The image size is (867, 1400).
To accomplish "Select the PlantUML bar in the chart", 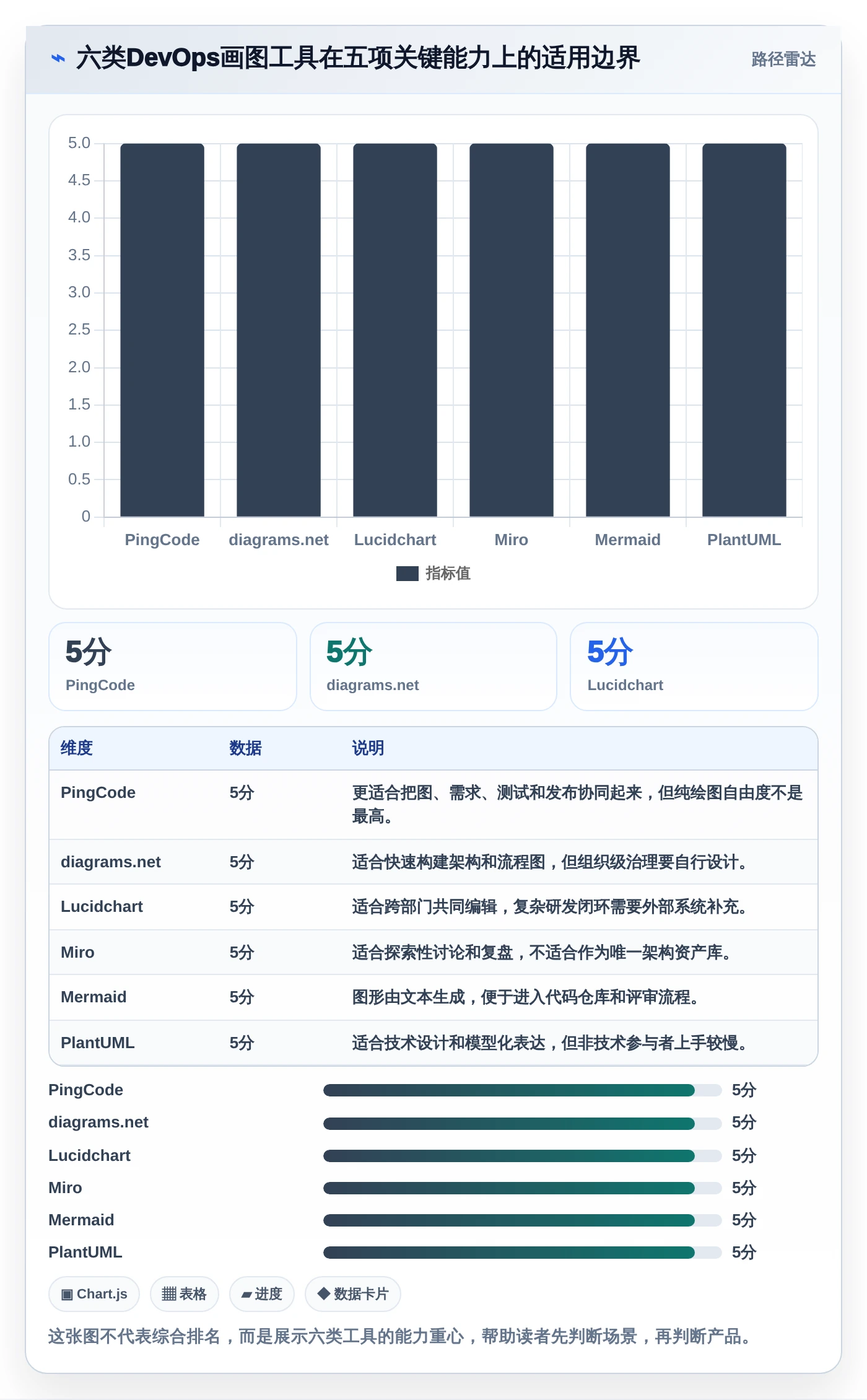I will tap(744, 330).
